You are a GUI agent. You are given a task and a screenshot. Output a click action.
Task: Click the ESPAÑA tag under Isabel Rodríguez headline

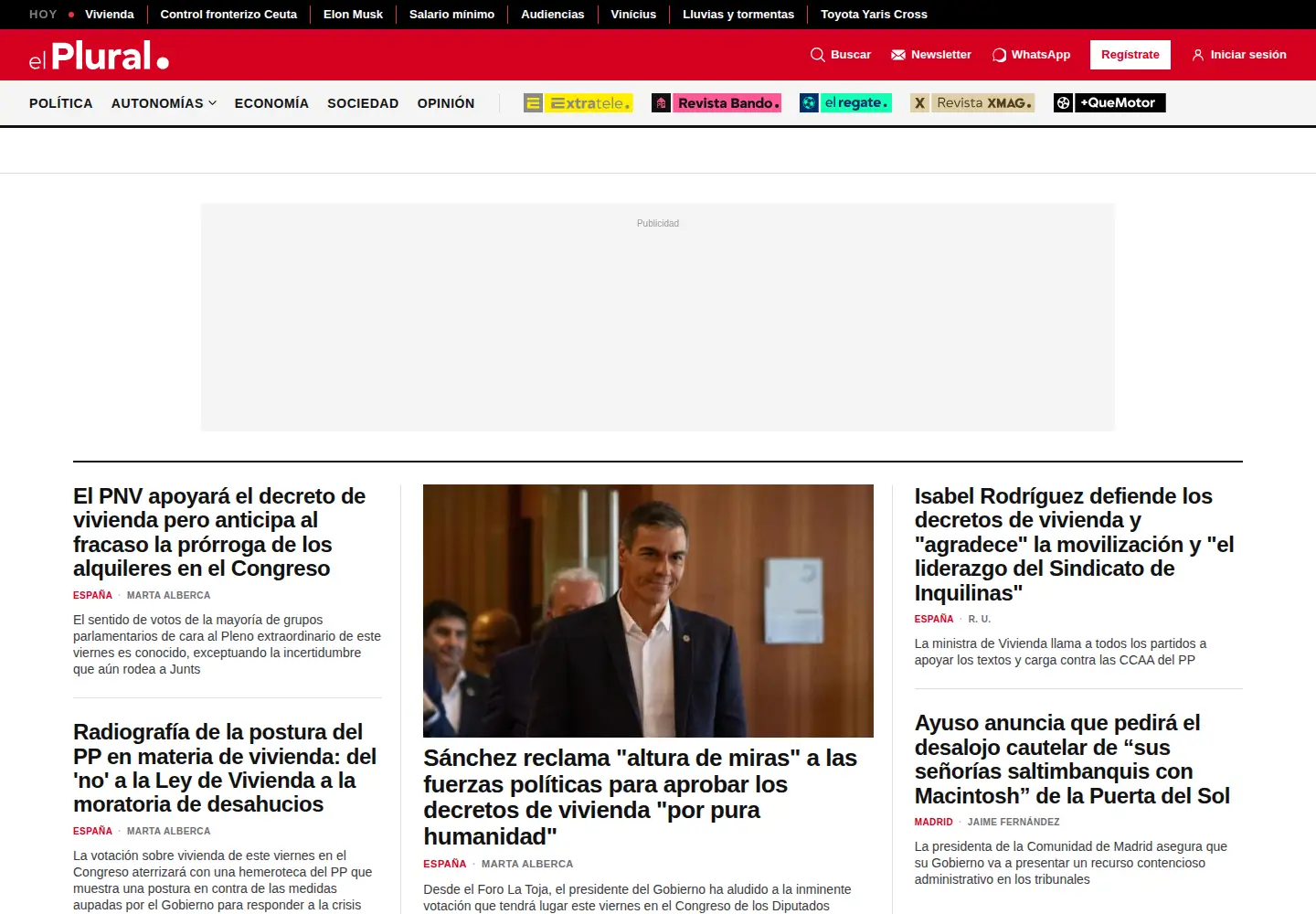(934, 620)
